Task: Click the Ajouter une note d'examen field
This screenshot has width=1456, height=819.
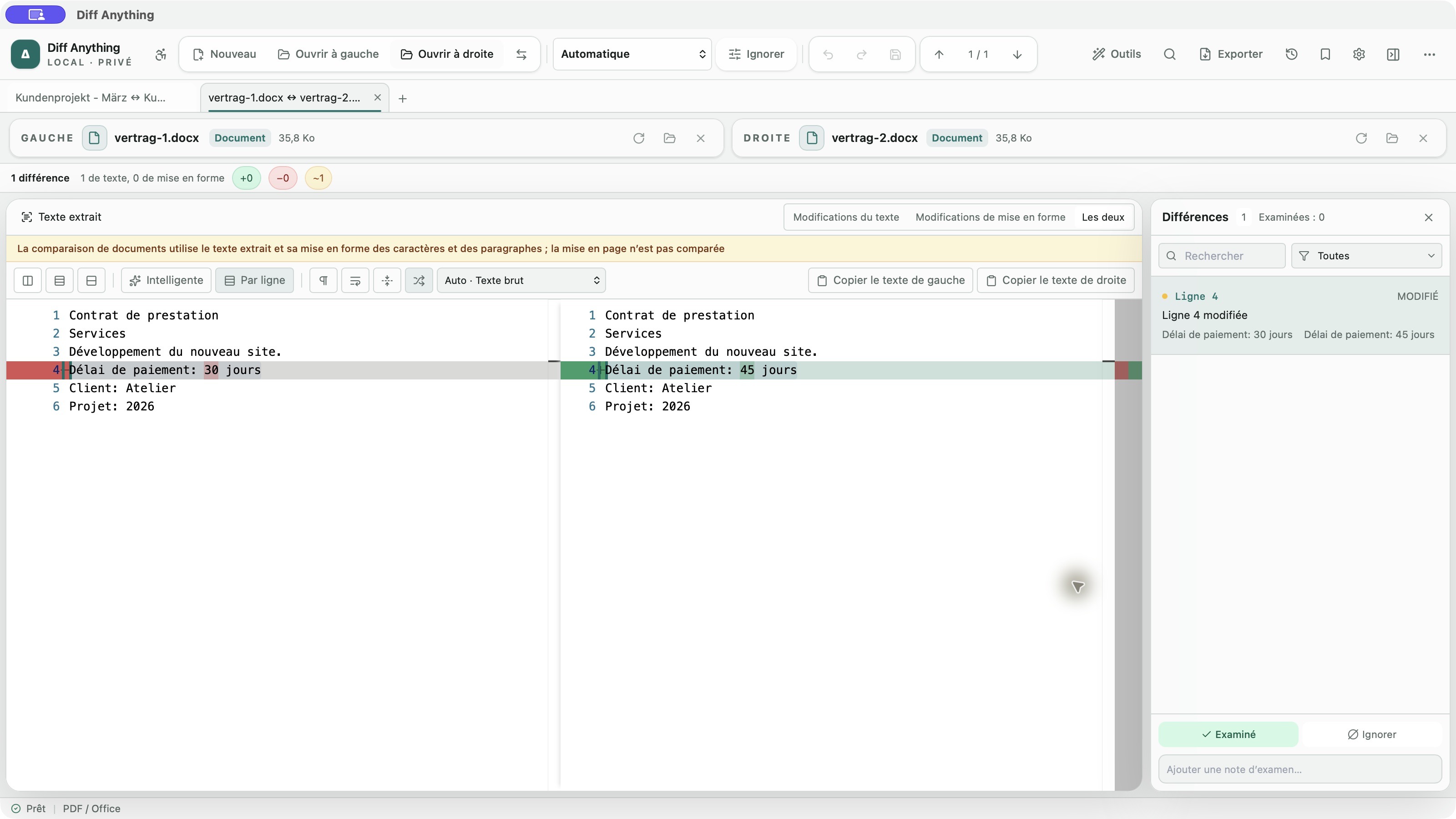Action: (1300, 769)
